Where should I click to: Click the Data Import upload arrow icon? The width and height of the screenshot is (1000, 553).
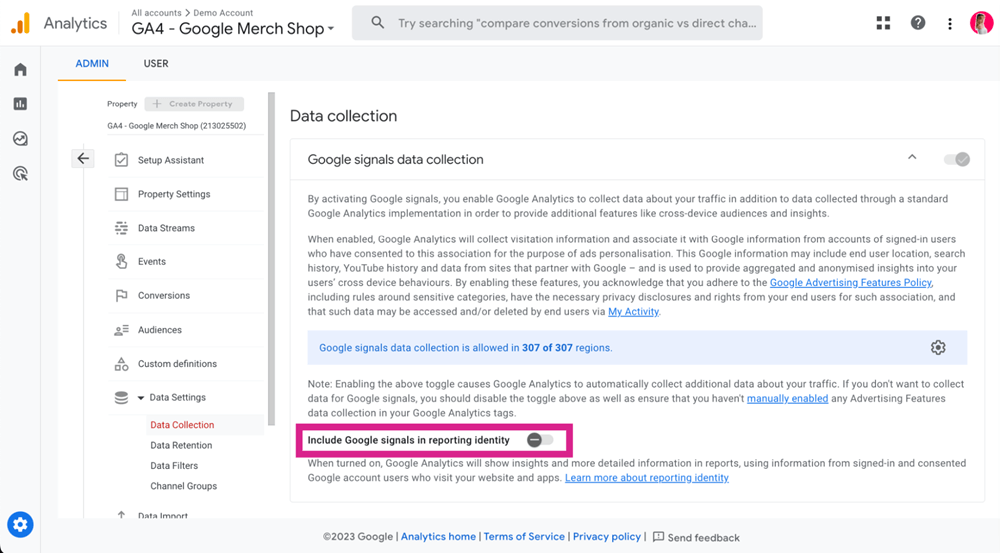pyautogui.click(x=121, y=514)
